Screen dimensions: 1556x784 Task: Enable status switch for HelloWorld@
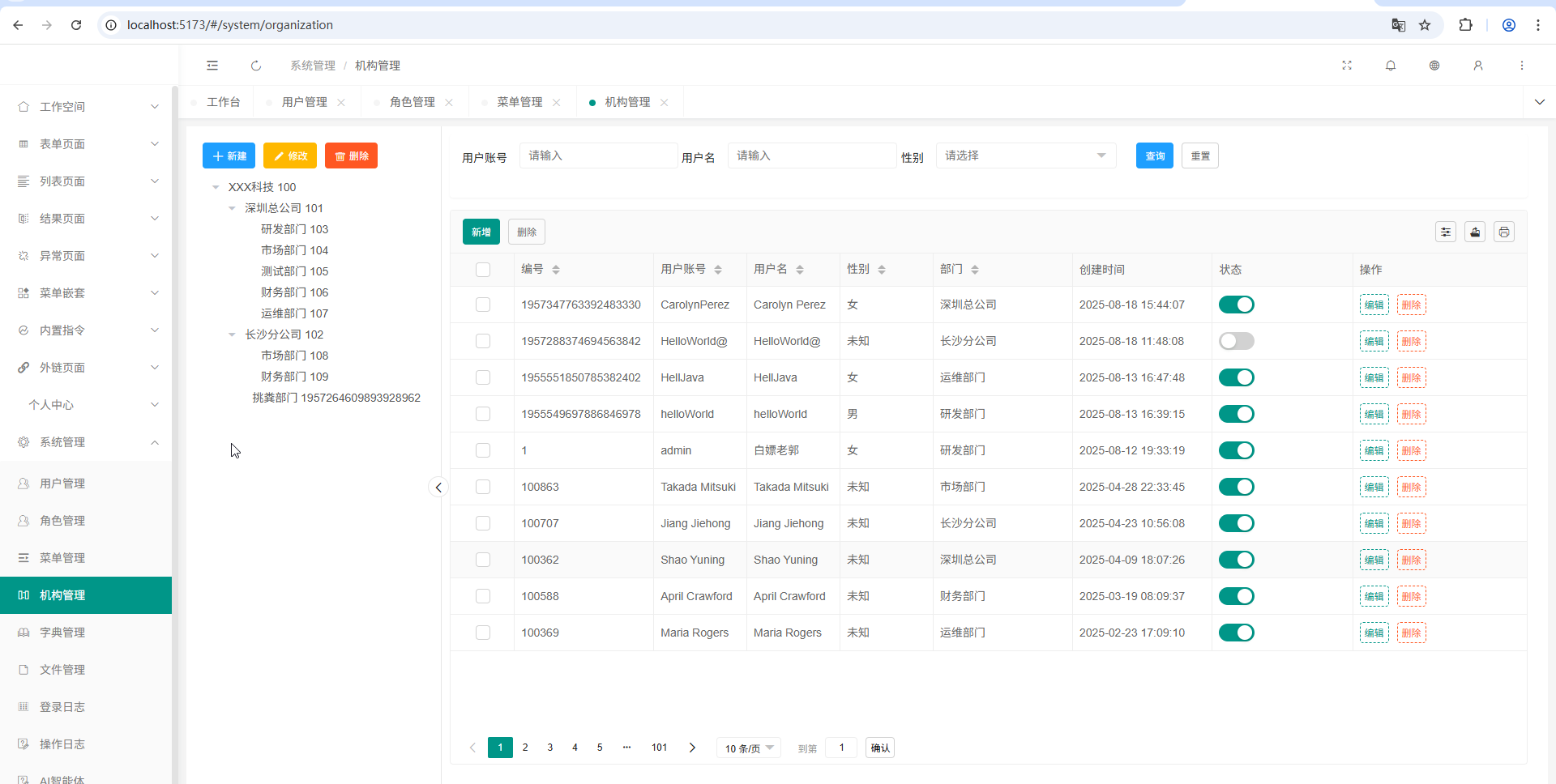pos(1237,341)
